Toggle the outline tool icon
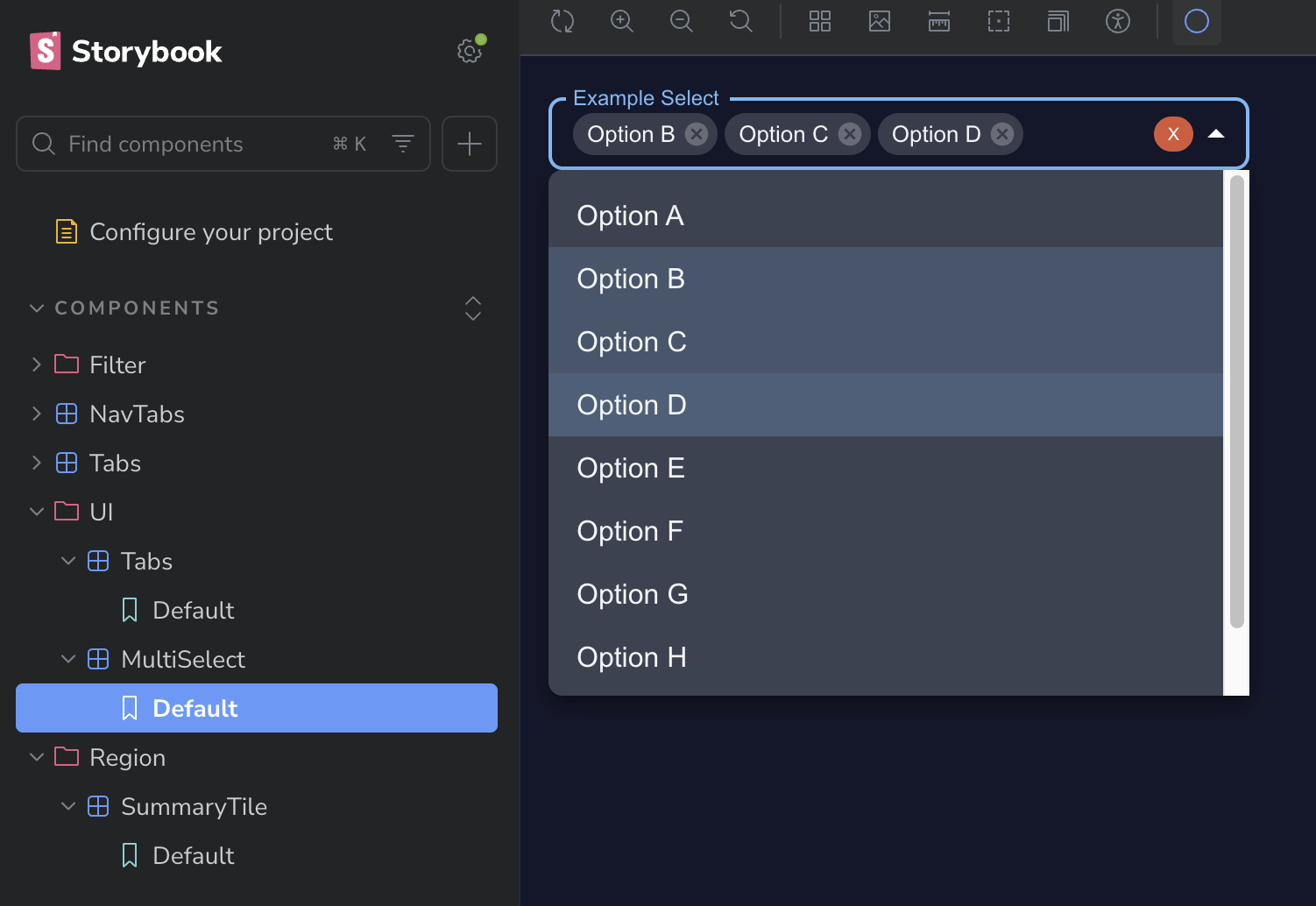The width and height of the screenshot is (1316, 906). (x=999, y=20)
